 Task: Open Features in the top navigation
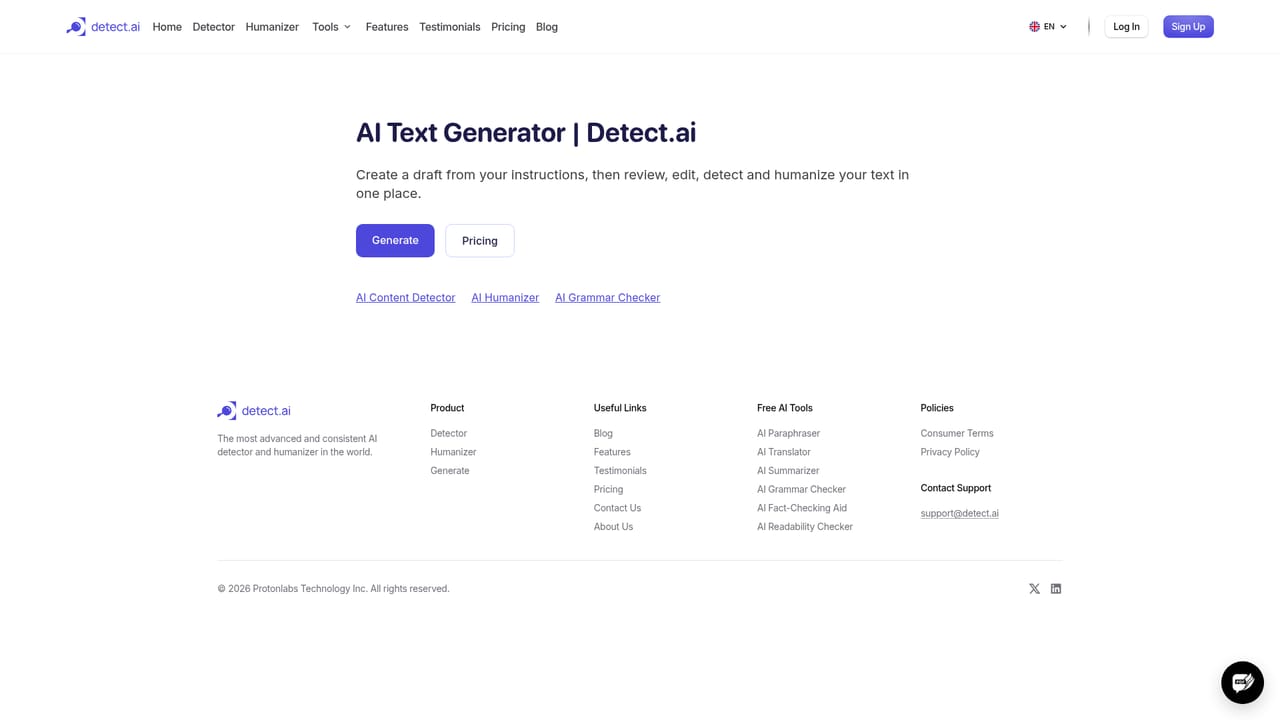(387, 27)
